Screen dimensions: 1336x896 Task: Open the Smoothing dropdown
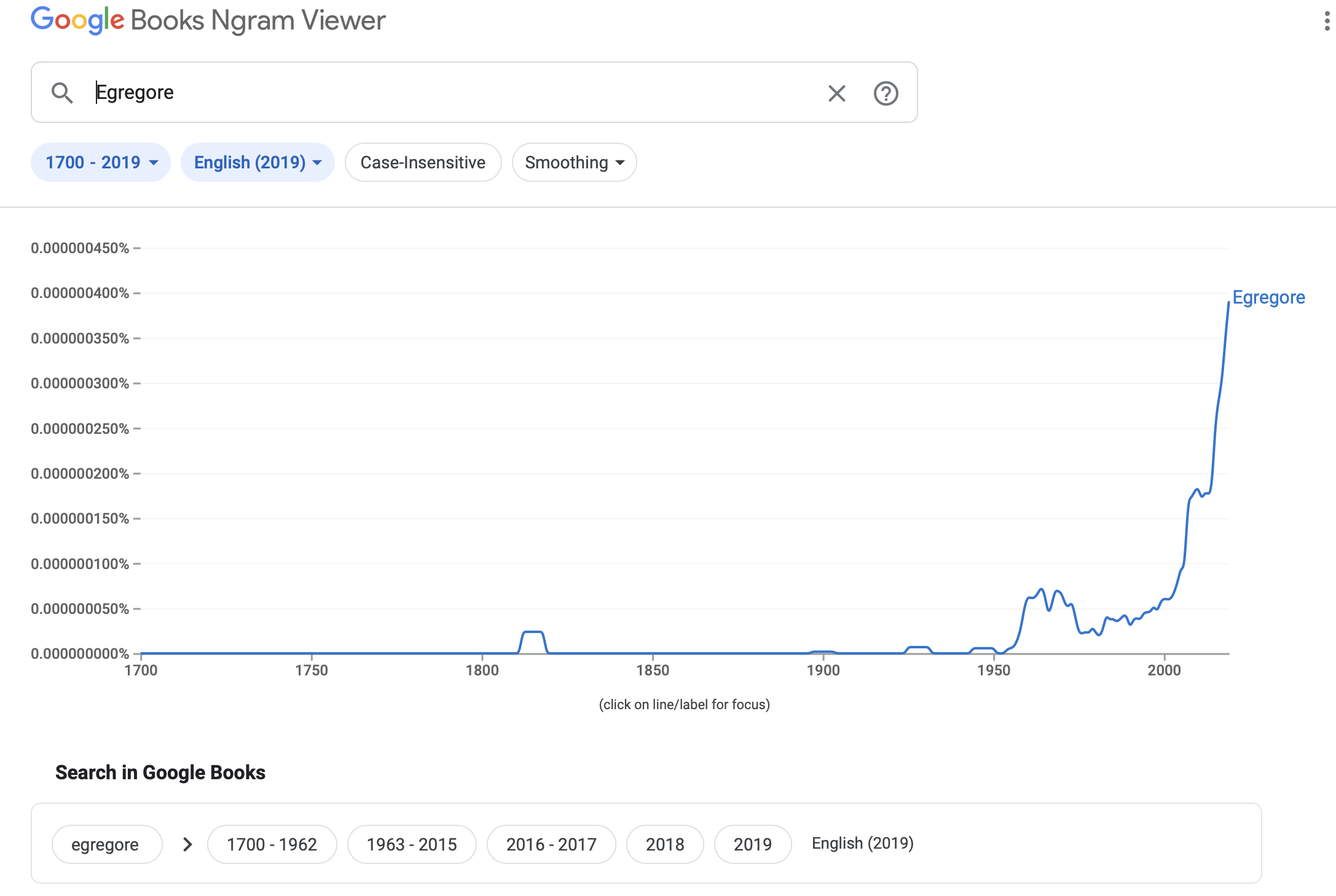(x=574, y=162)
